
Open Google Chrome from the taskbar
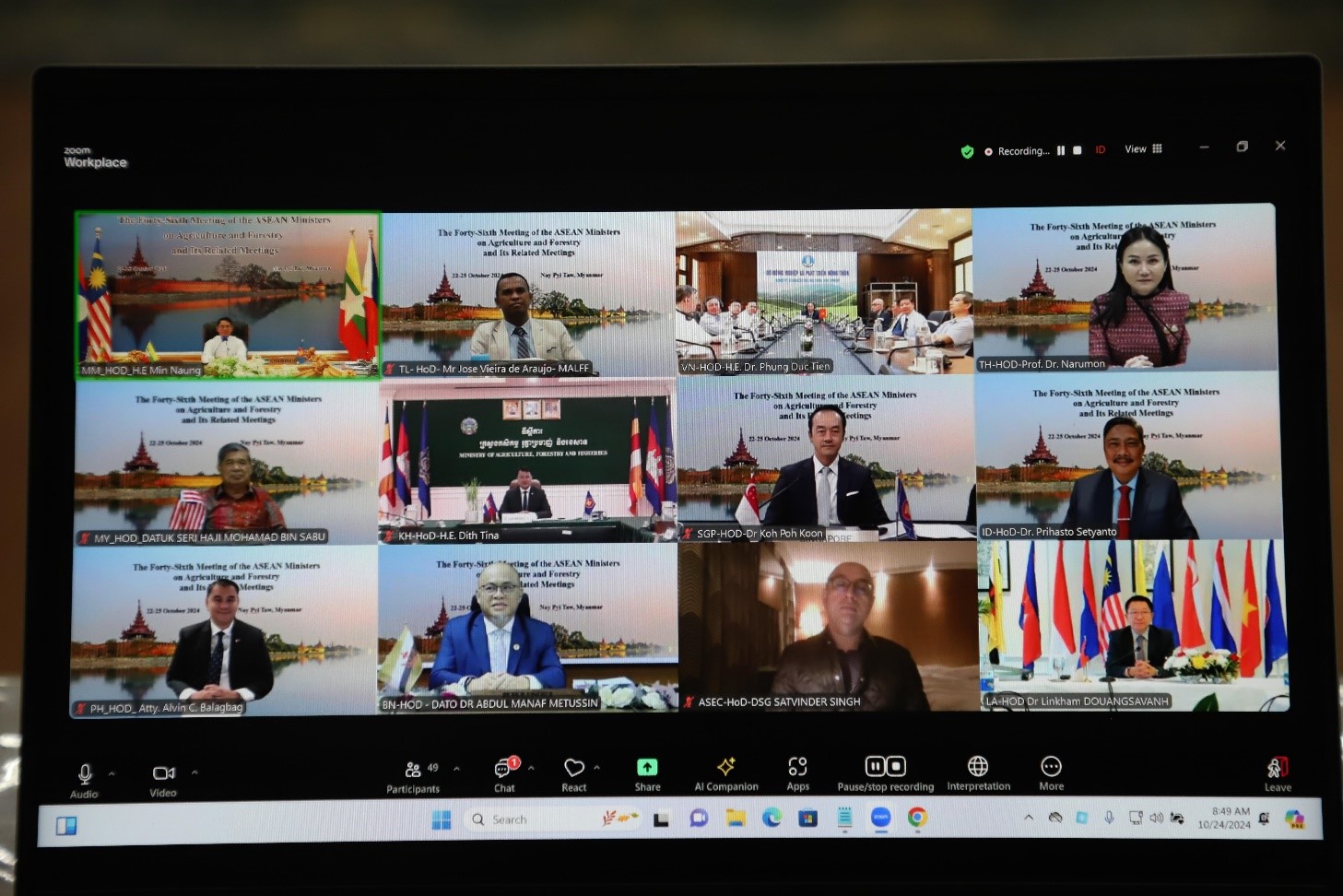pos(916,818)
